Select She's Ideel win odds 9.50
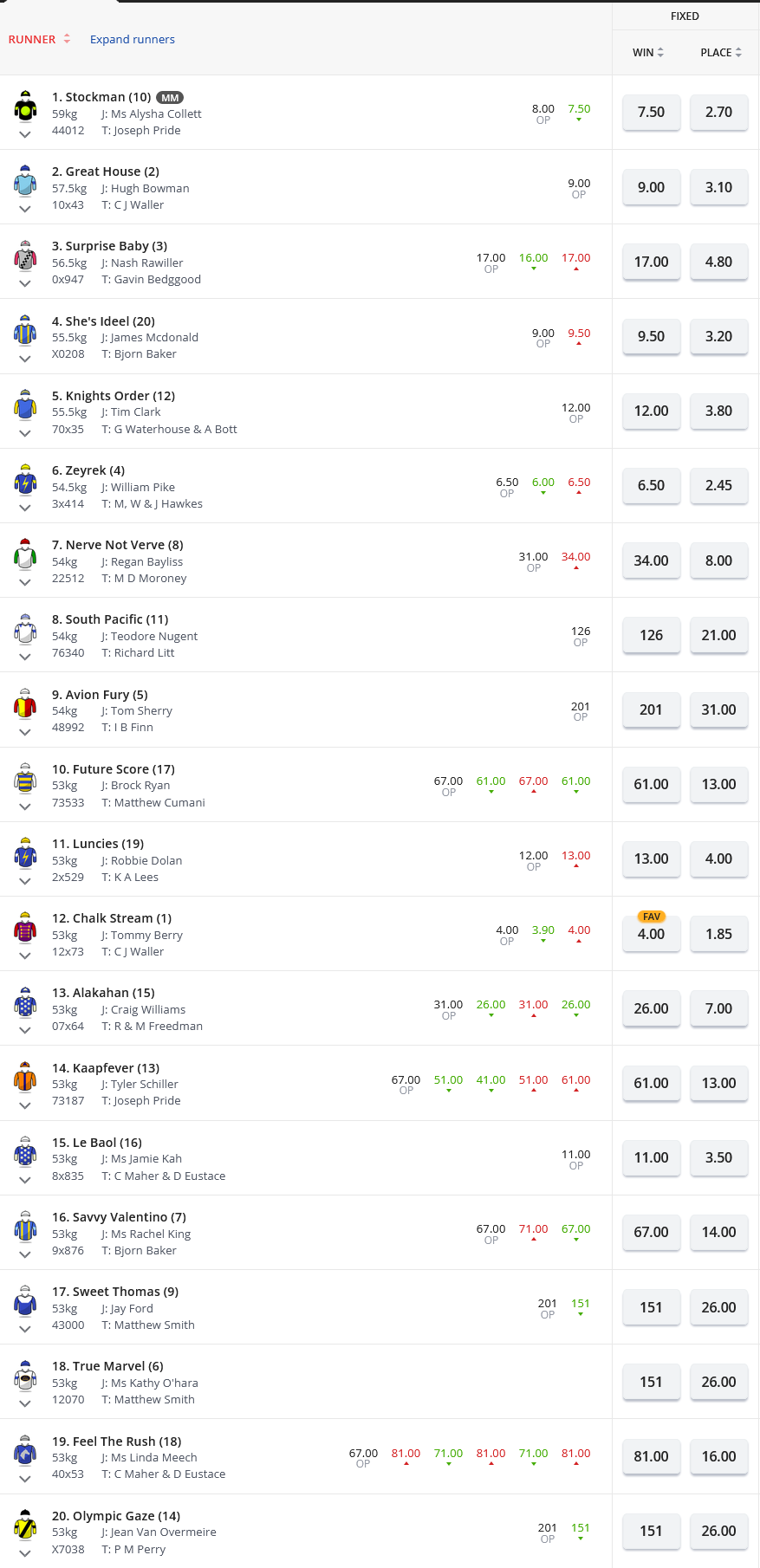This screenshot has height=1568, width=760. 651,336
